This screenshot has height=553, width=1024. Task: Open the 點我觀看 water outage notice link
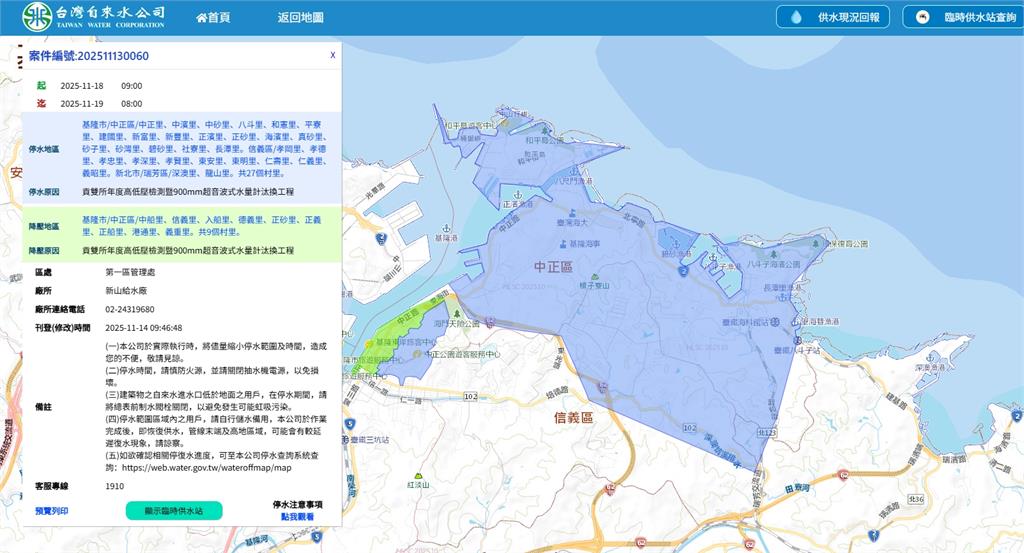pos(296,517)
